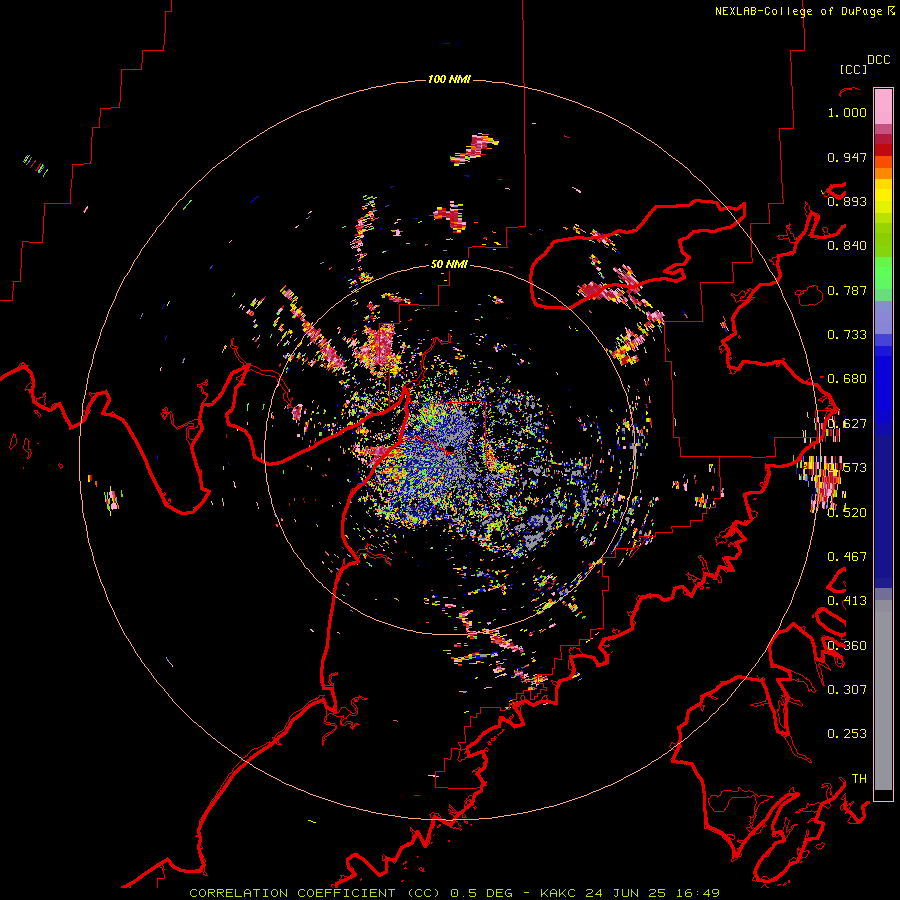Click the 100 NMI range ring label

[x=449, y=79]
